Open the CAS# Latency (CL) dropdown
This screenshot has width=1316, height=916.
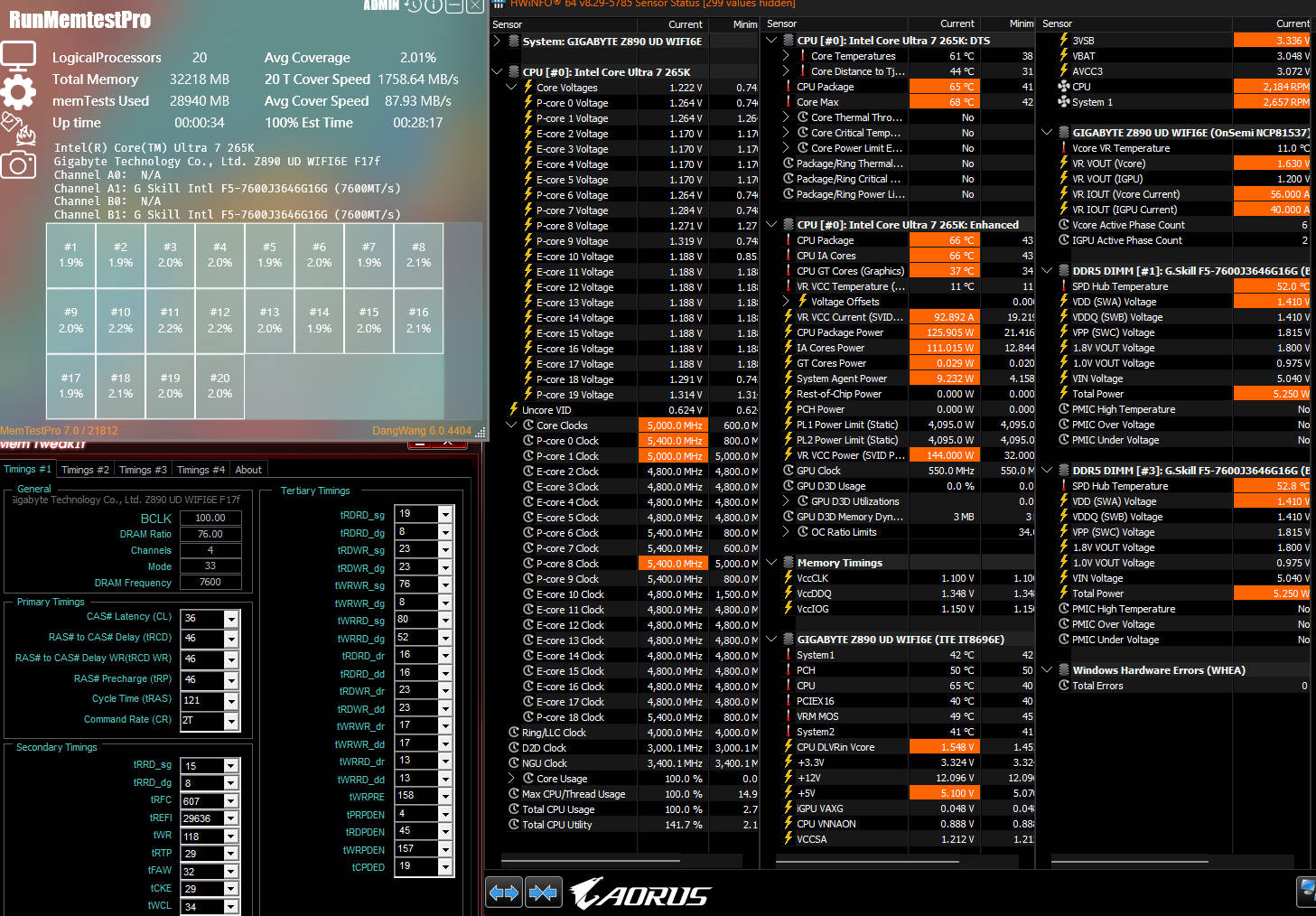click(x=231, y=619)
